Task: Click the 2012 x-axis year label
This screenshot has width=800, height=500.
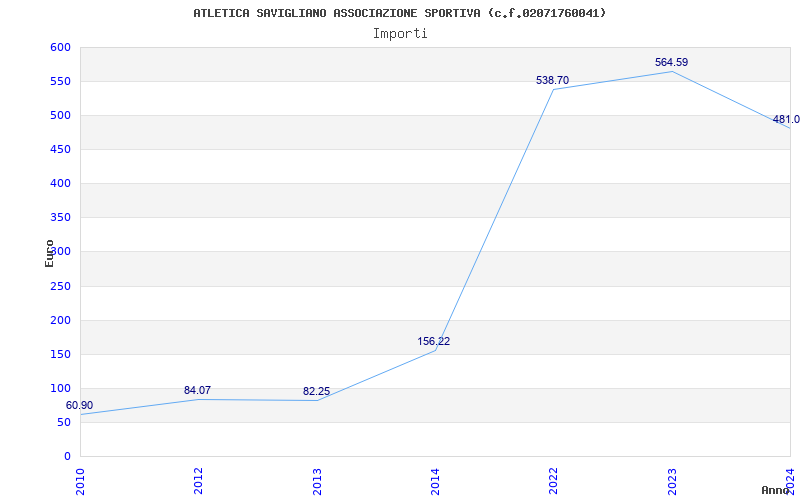Action: (x=198, y=481)
